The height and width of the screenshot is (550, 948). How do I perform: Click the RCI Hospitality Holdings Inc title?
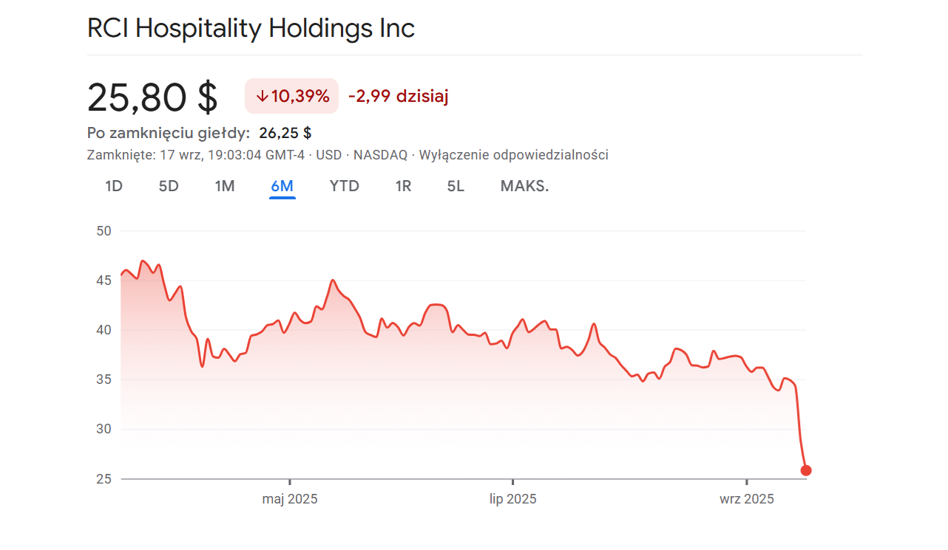pos(251,28)
